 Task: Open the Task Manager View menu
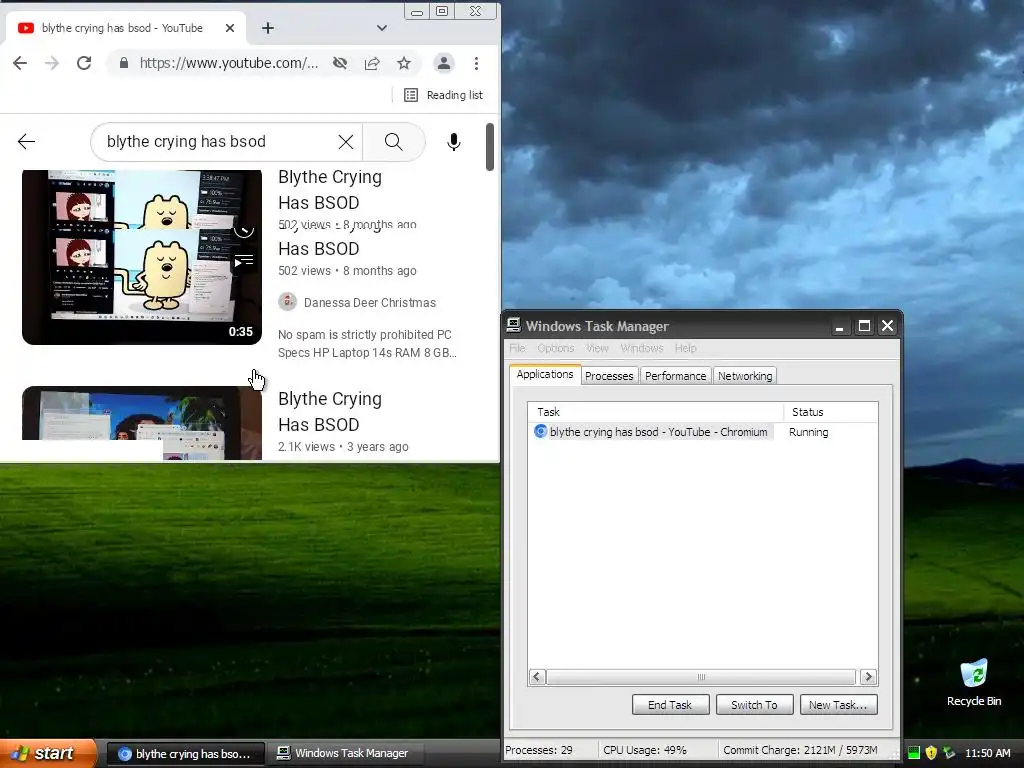[x=597, y=348]
